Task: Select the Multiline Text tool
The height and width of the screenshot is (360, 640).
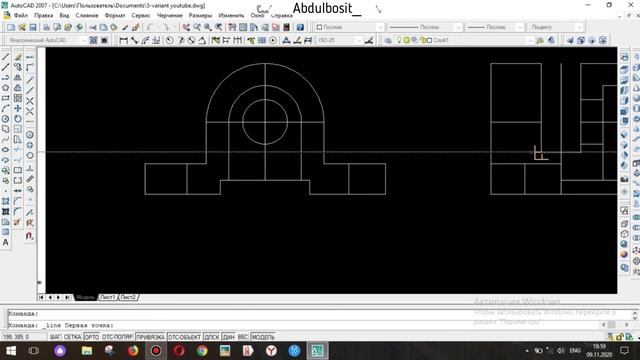Action: click(6, 242)
